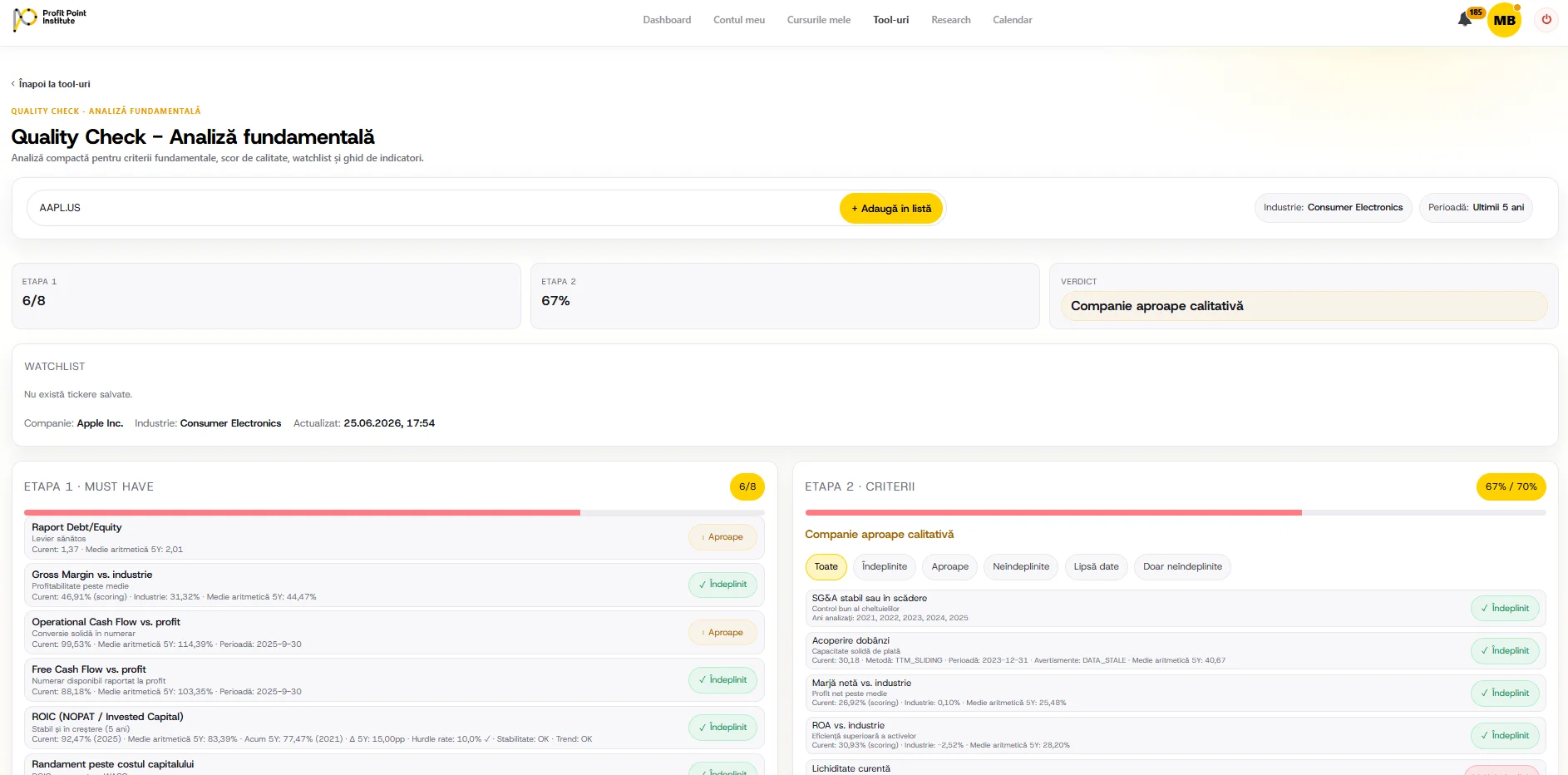Click the WATCHLIST section heading
This screenshot has height=775, width=1568.
click(55, 367)
